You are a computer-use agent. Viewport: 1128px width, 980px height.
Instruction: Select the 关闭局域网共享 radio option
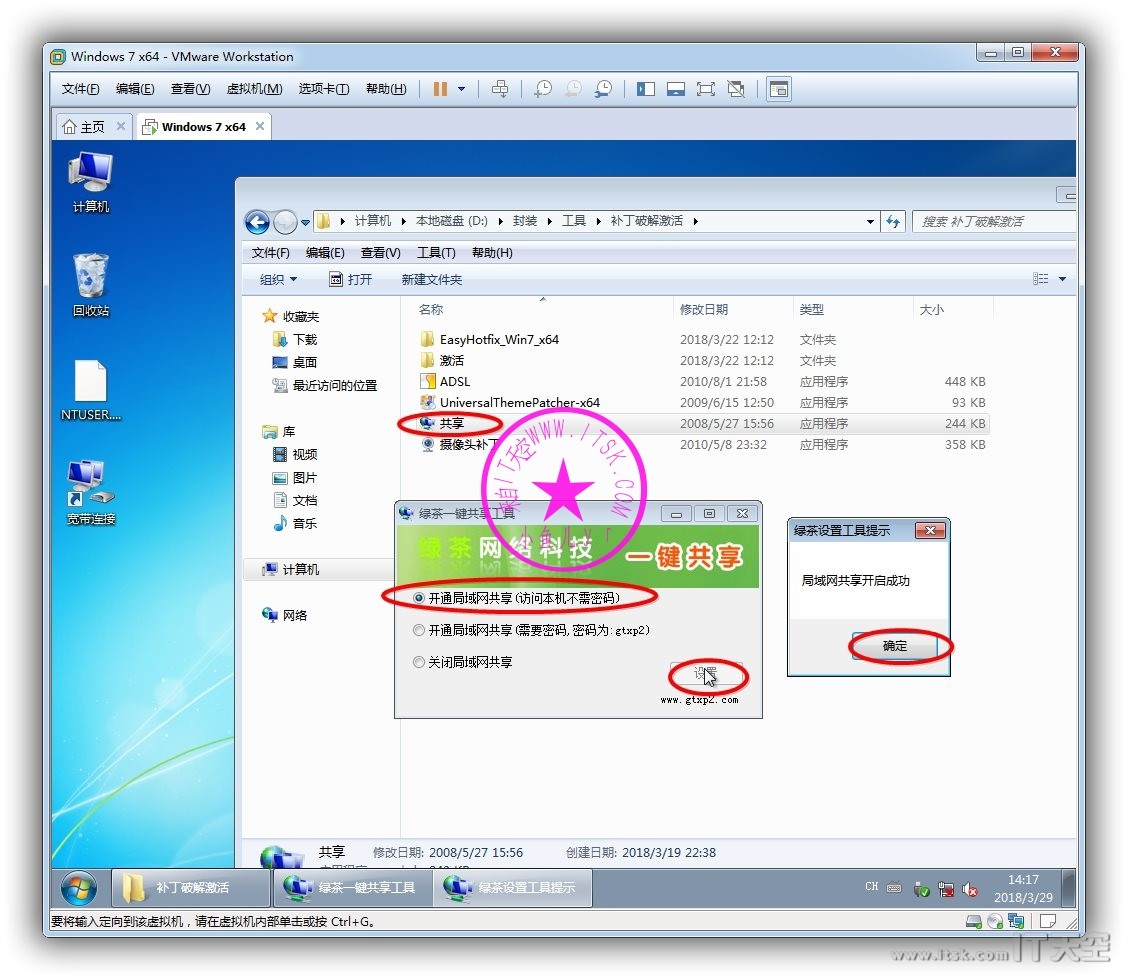tap(419, 662)
